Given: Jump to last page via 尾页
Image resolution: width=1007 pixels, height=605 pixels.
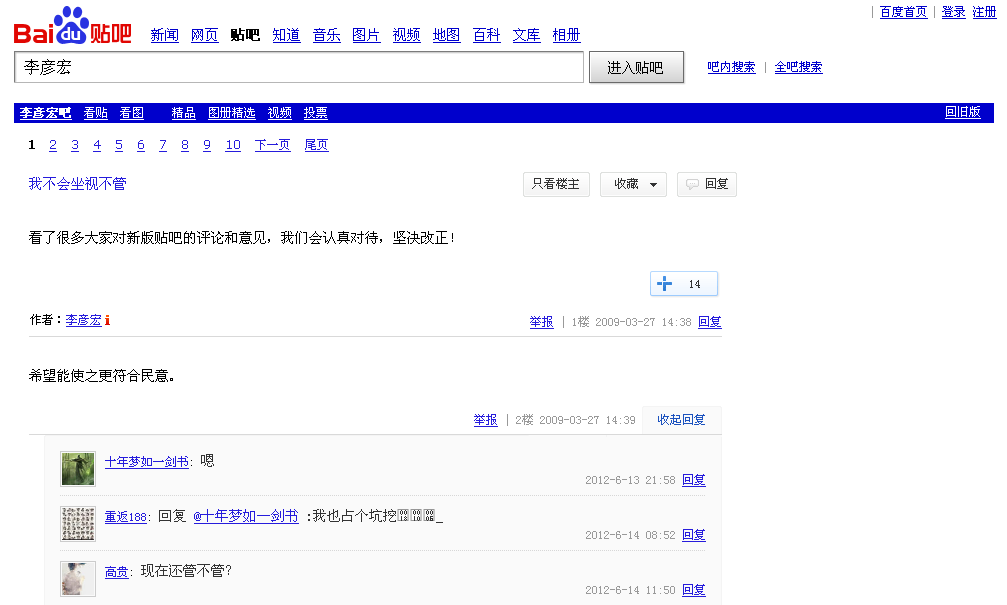Looking at the screenshot, I should pyautogui.click(x=317, y=145).
